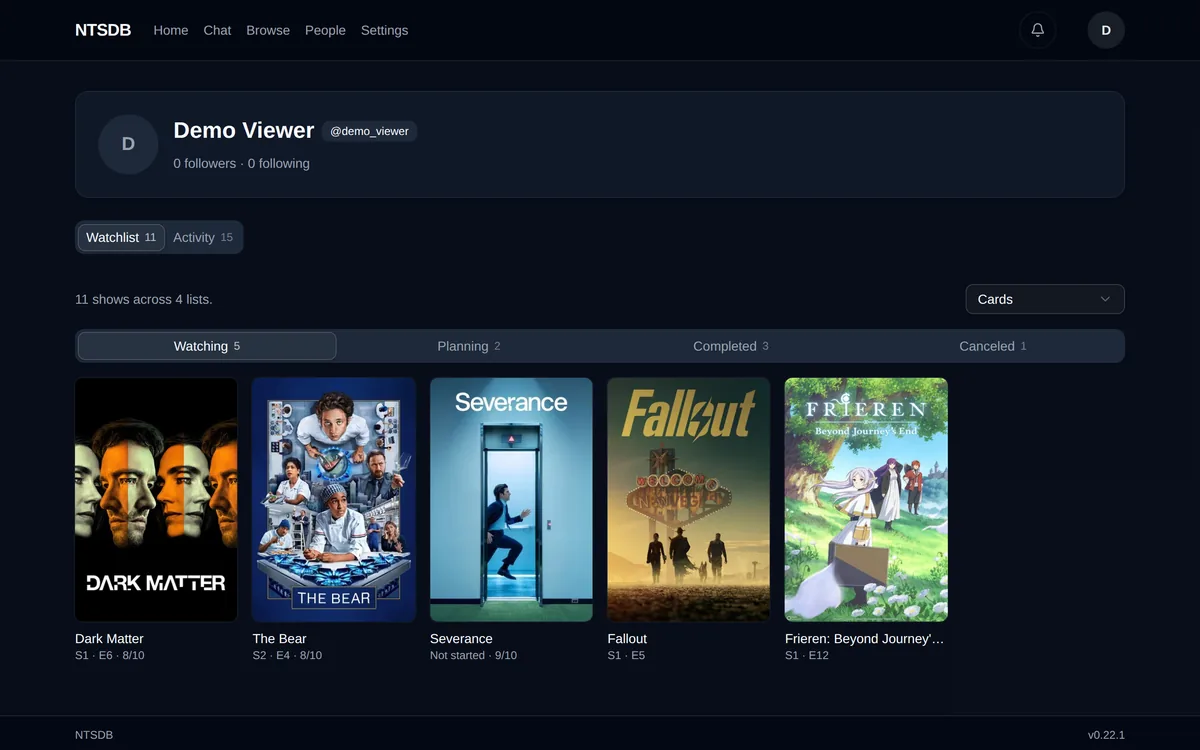This screenshot has height=750, width=1200.
Task: Click Frieren: Beyond Journey's title text
Action: 864,638
